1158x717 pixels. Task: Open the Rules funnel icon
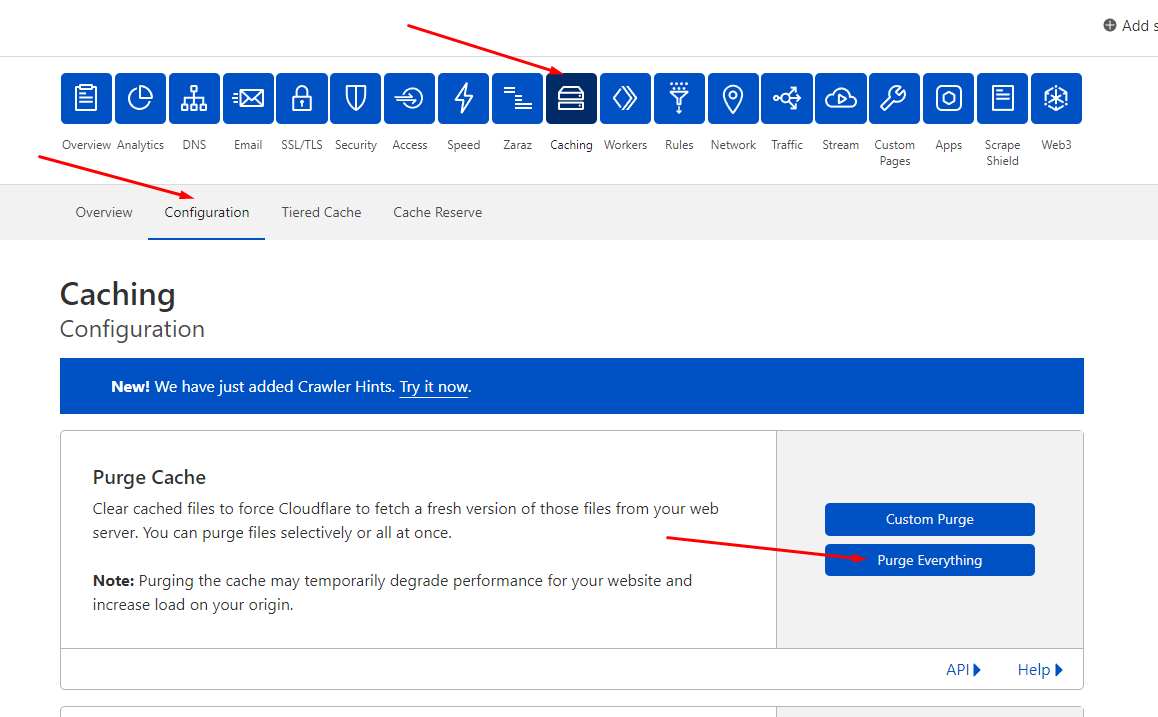[679, 98]
